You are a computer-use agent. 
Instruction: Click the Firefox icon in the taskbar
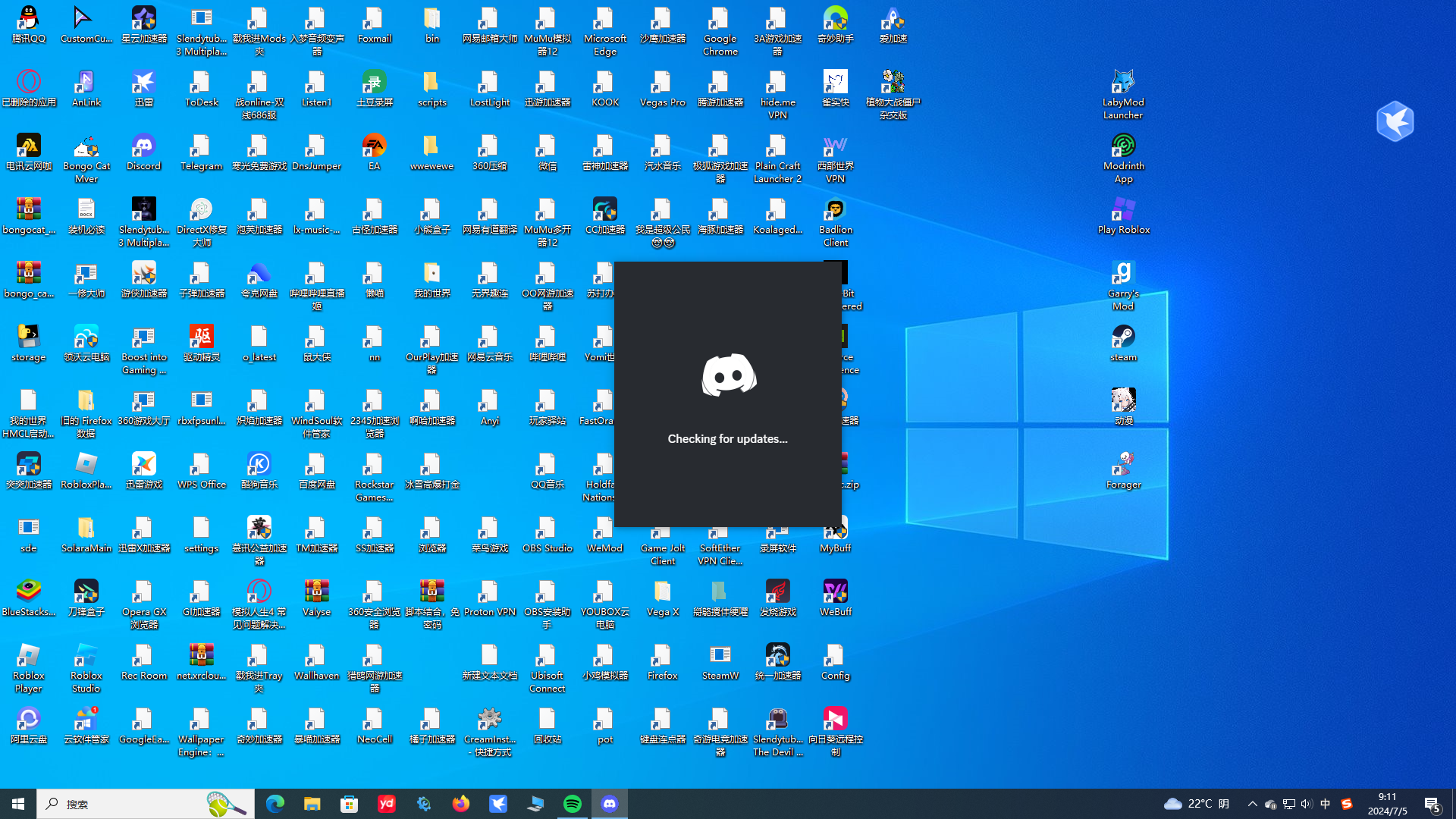point(460,804)
